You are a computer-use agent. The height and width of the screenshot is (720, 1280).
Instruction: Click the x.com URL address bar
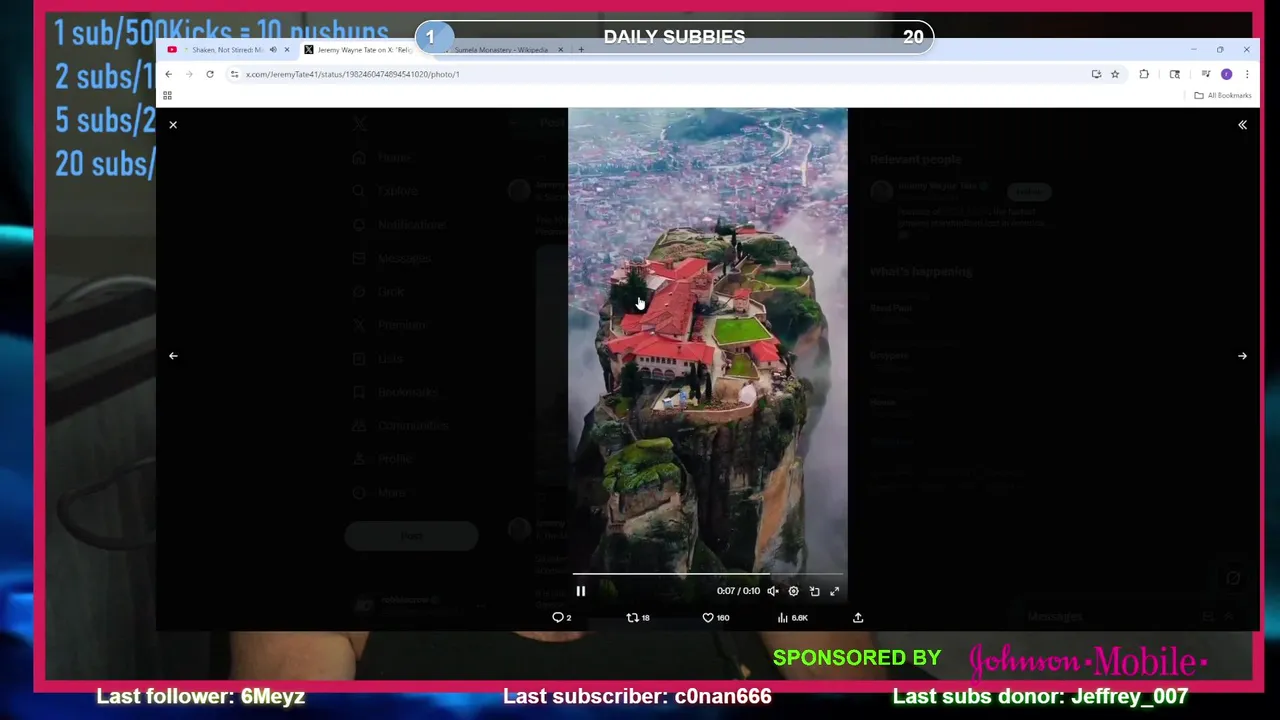(x=660, y=74)
